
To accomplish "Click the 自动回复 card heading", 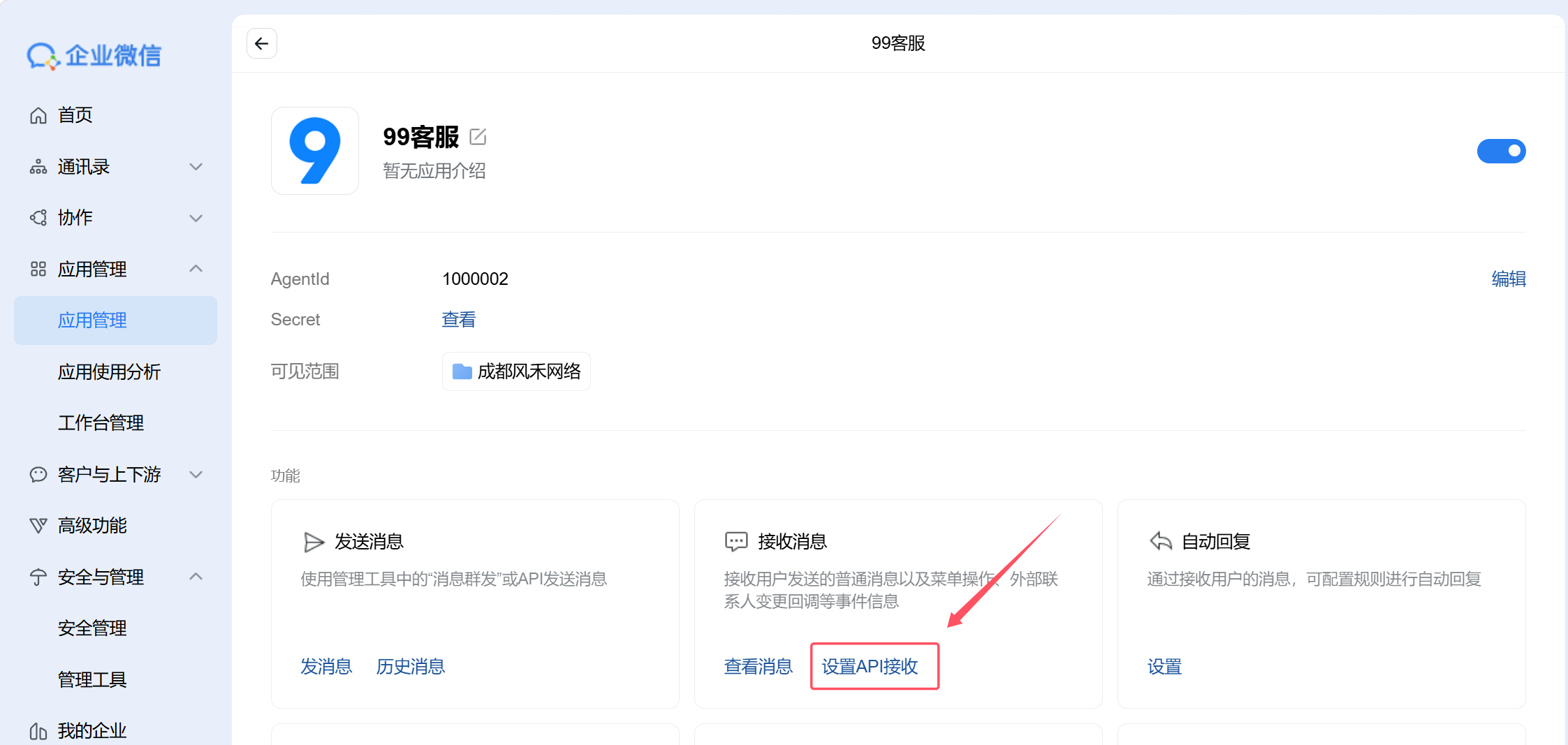I will pos(1216,542).
